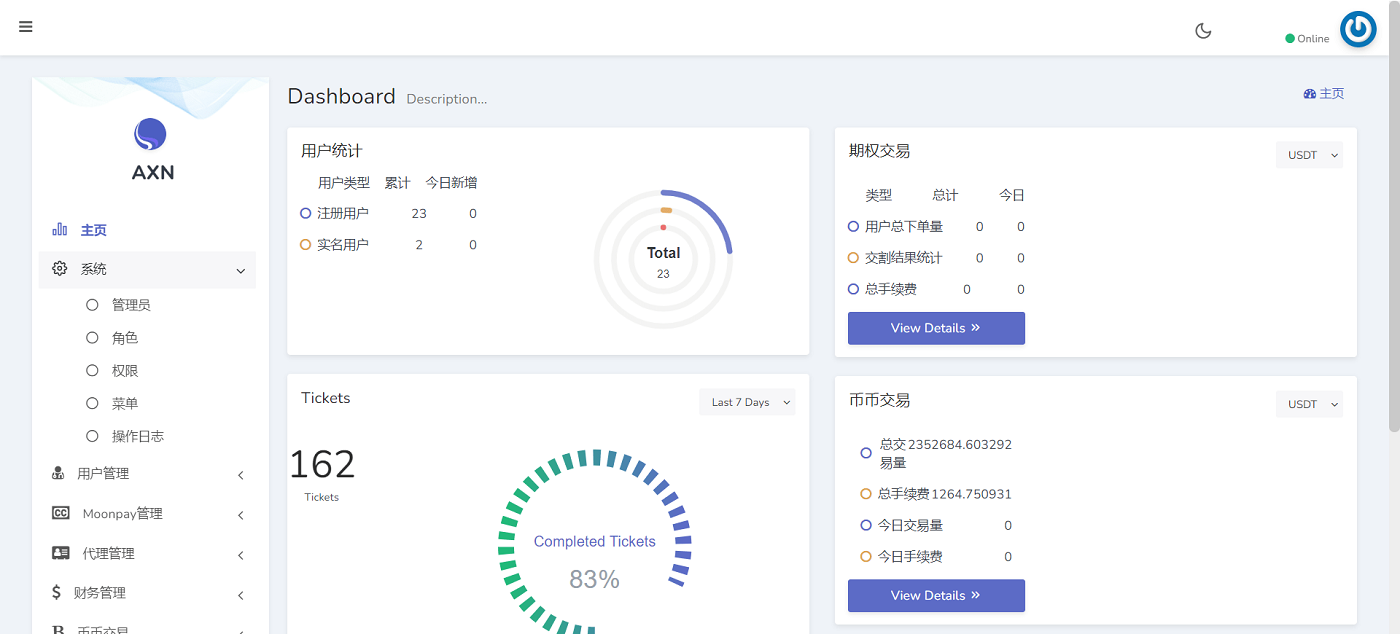1400x634 pixels.
Task: Select the 管理员 radio circle item
Action: 93,305
